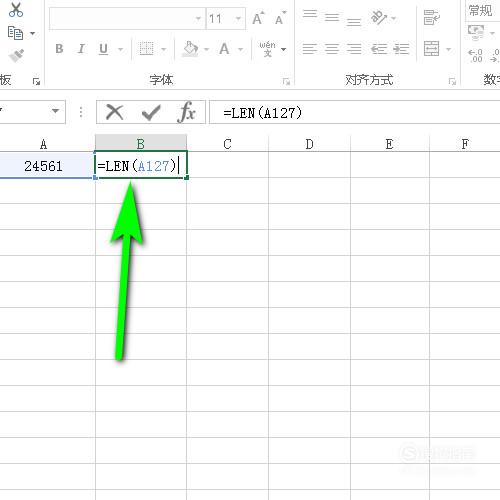500x500 pixels.
Task: Open underline style dropdown arrow
Action: pyautogui.click(x=121, y=49)
